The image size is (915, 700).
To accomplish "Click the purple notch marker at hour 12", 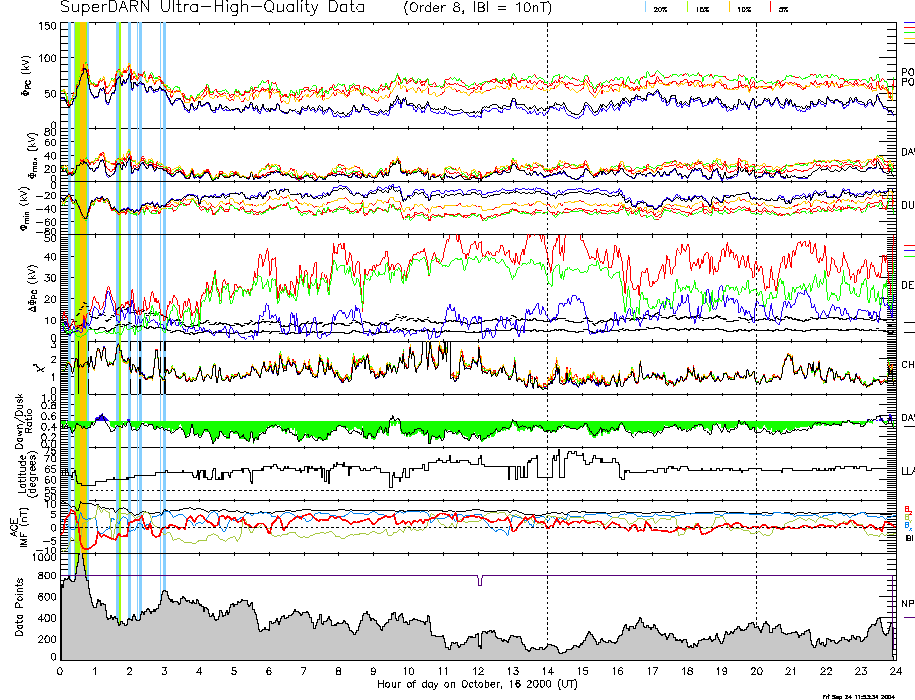I will (x=480, y=581).
